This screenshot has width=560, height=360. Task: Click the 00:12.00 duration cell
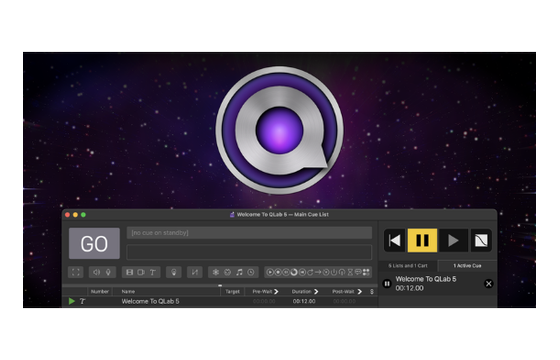point(304,301)
